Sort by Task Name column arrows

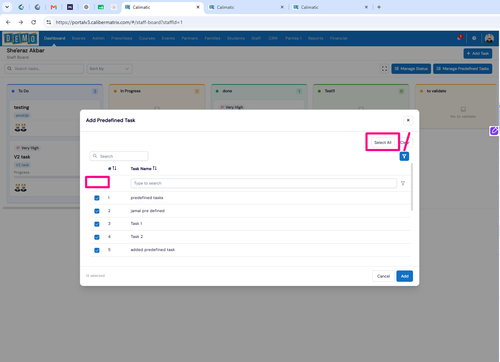(x=155, y=168)
